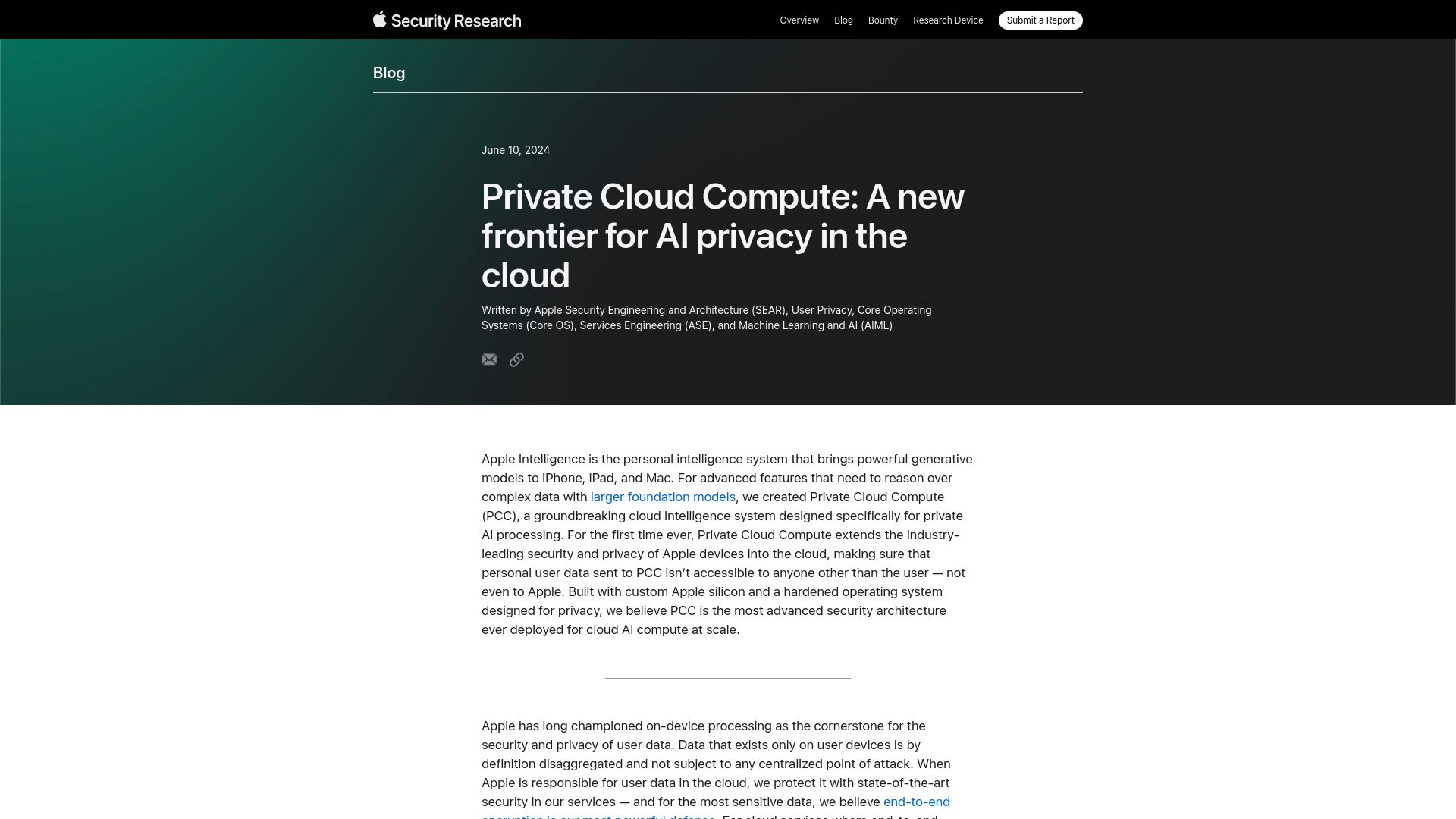1456x819 pixels.
Task: Share the article via email icon
Action: (489, 359)
